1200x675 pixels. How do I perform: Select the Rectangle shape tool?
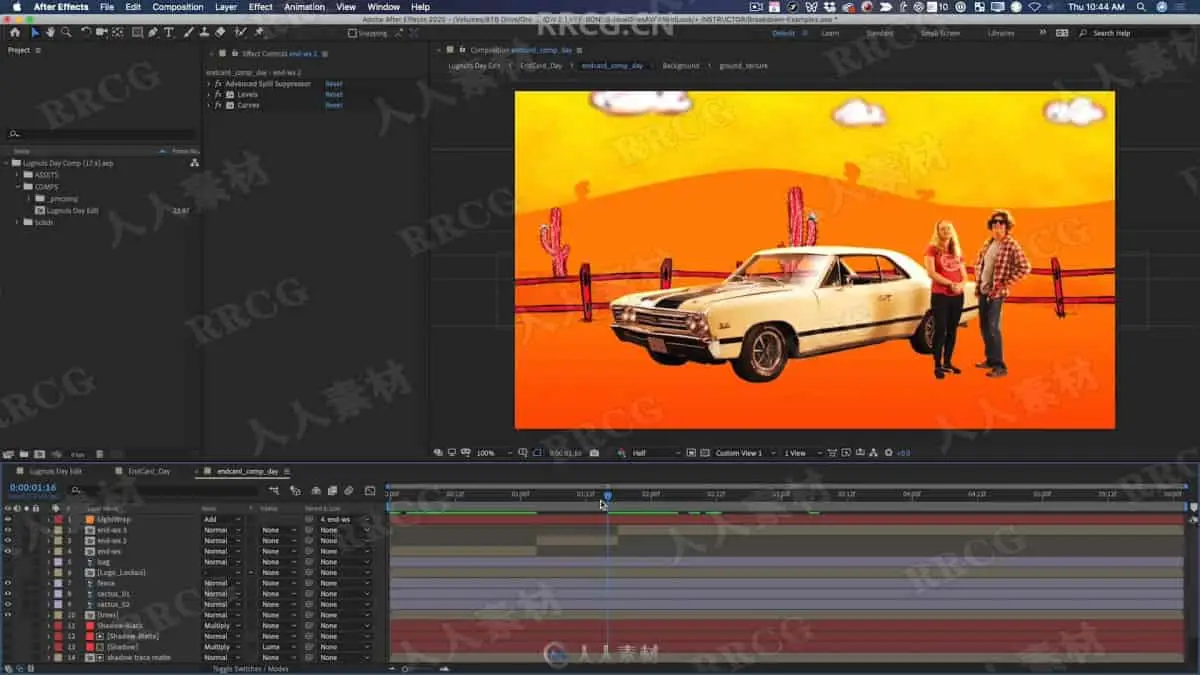click(x=137, y=32)
